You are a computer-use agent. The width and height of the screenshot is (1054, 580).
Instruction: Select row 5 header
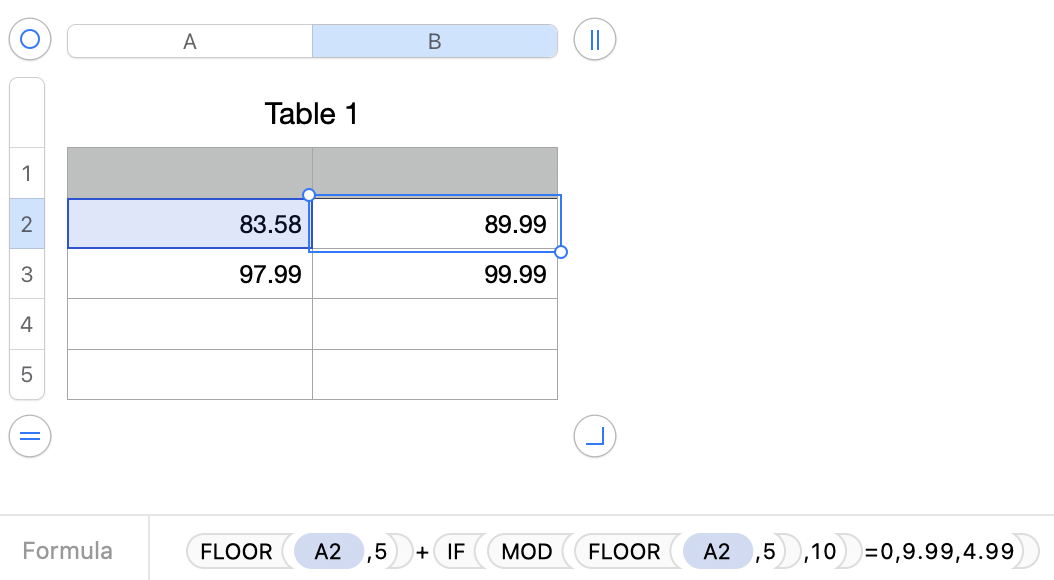pos(27,375)
